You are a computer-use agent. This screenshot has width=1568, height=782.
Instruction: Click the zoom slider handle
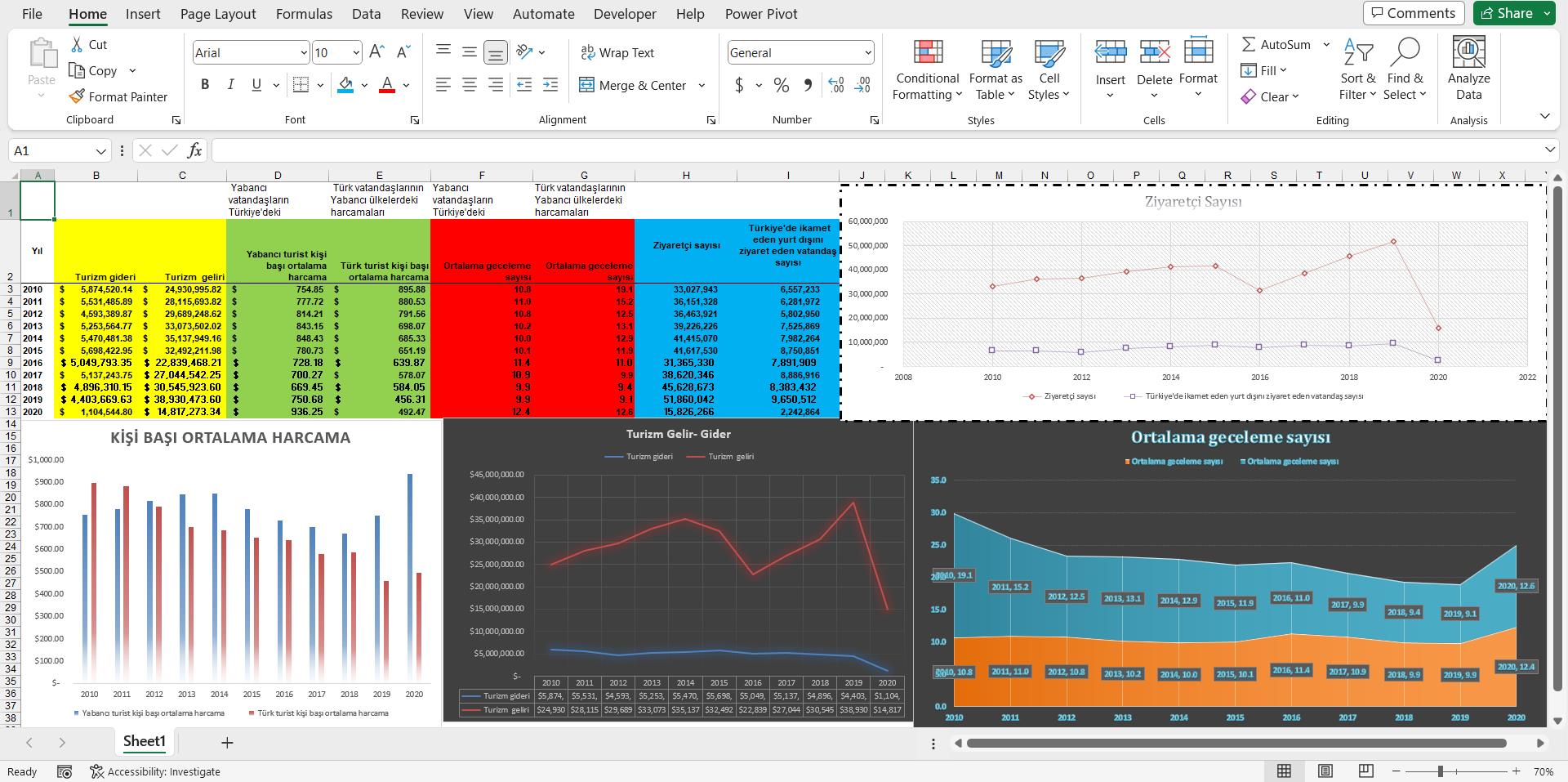pos(1441,771)
